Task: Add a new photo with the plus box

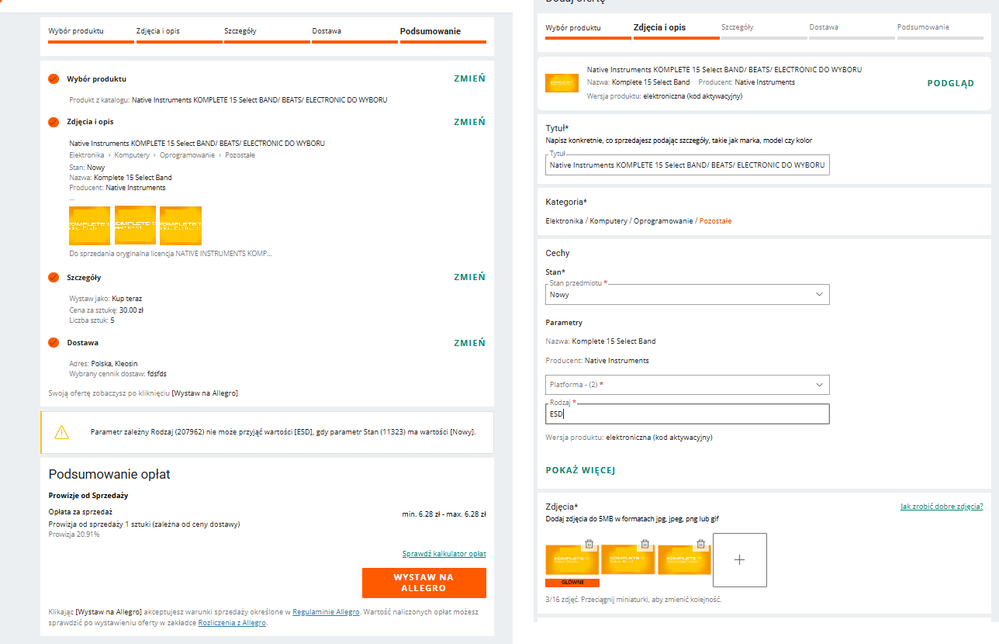Action: (x=740, y=560)
